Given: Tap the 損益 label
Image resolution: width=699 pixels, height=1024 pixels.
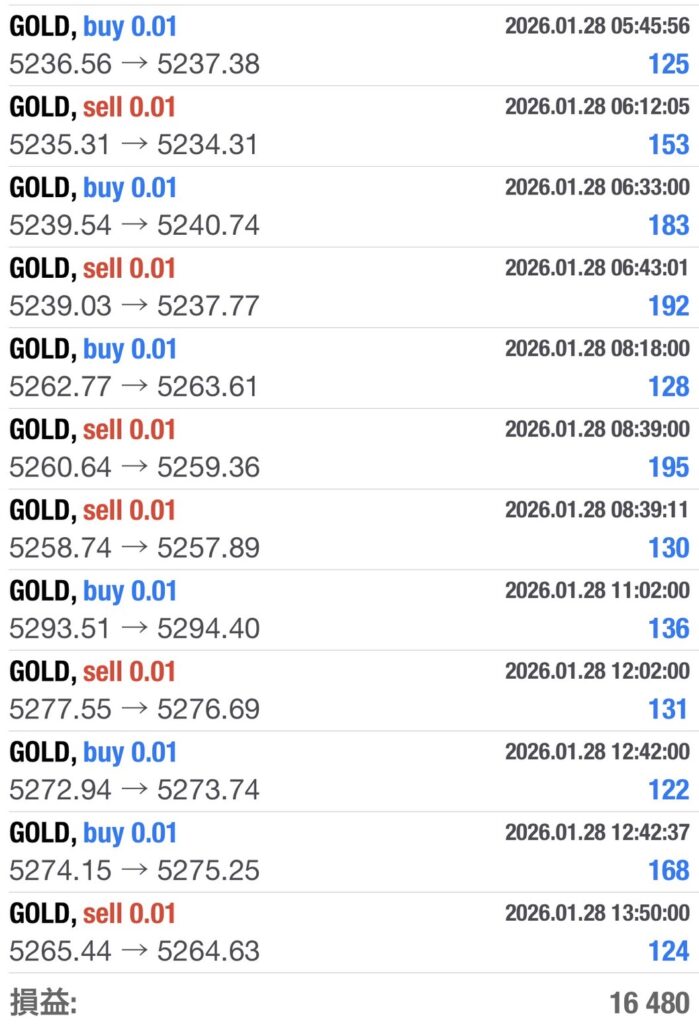Looking at the screenshot, I should 42,1002.
